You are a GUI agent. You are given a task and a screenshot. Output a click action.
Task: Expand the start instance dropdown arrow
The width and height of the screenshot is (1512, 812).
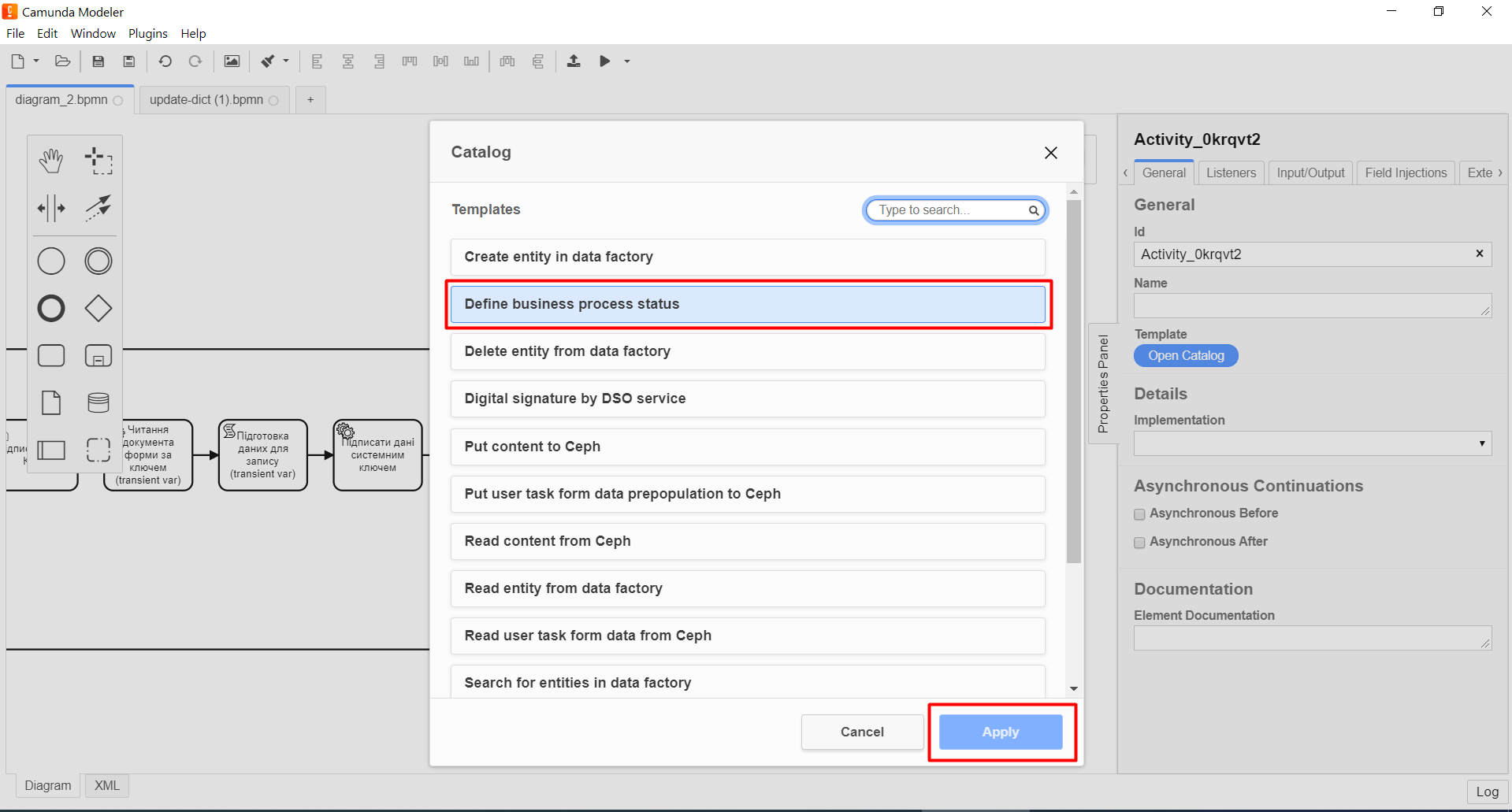tap(627, 61)
